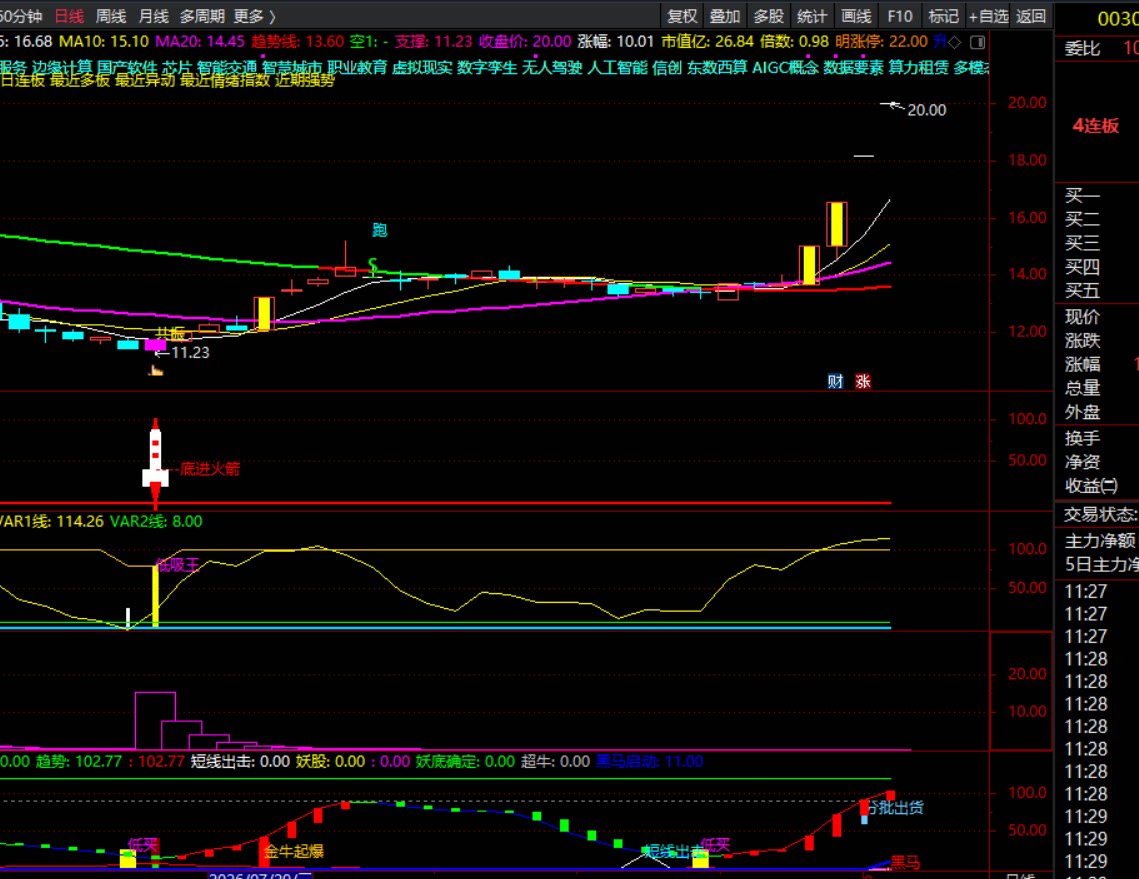Viewport: 1139px width, 879px height.
Task: Click the 标记 mark button
Action: click(943, 16)
